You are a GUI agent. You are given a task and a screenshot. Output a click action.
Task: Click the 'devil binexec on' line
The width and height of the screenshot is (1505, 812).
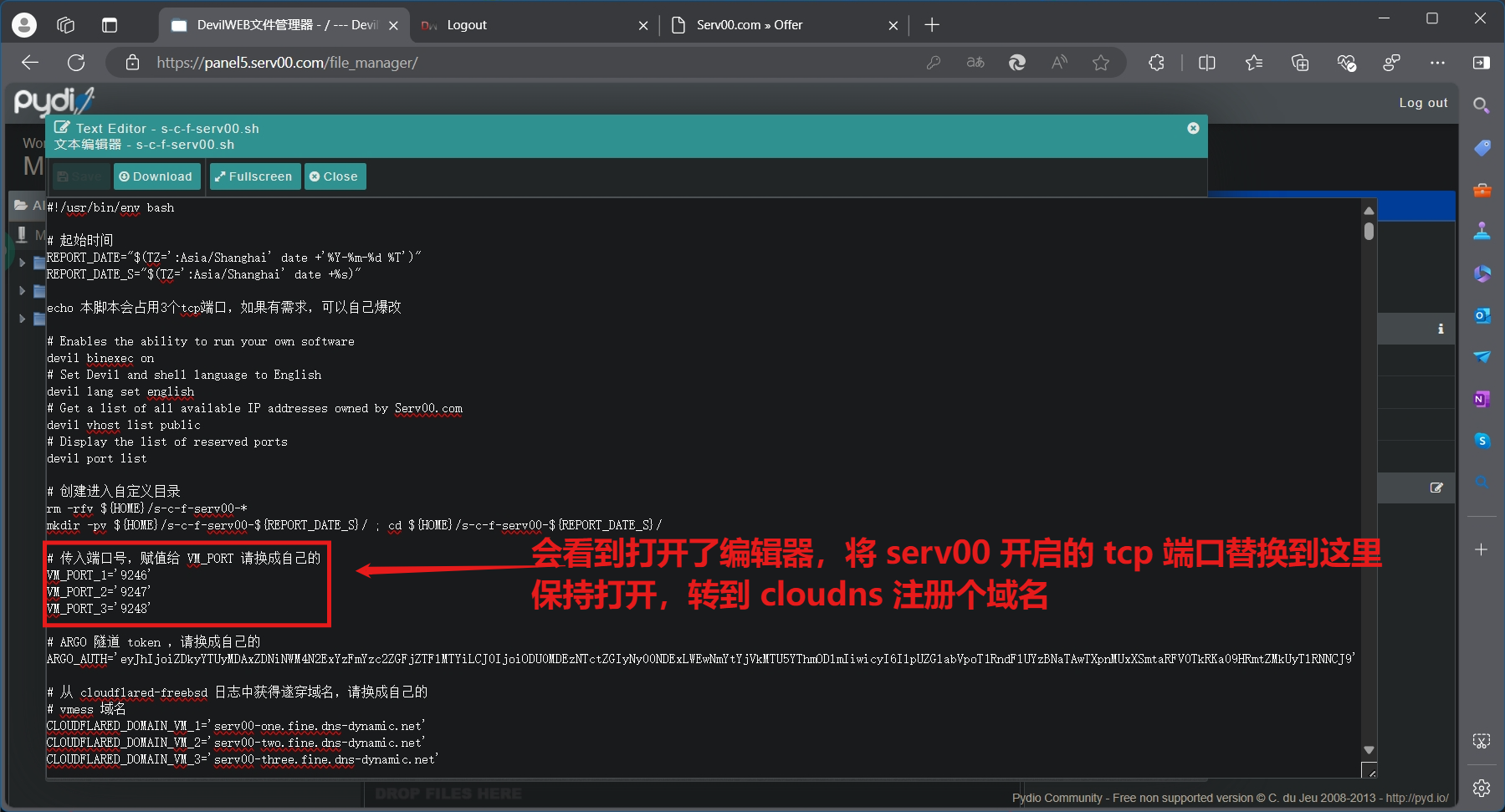coord(100,358)
